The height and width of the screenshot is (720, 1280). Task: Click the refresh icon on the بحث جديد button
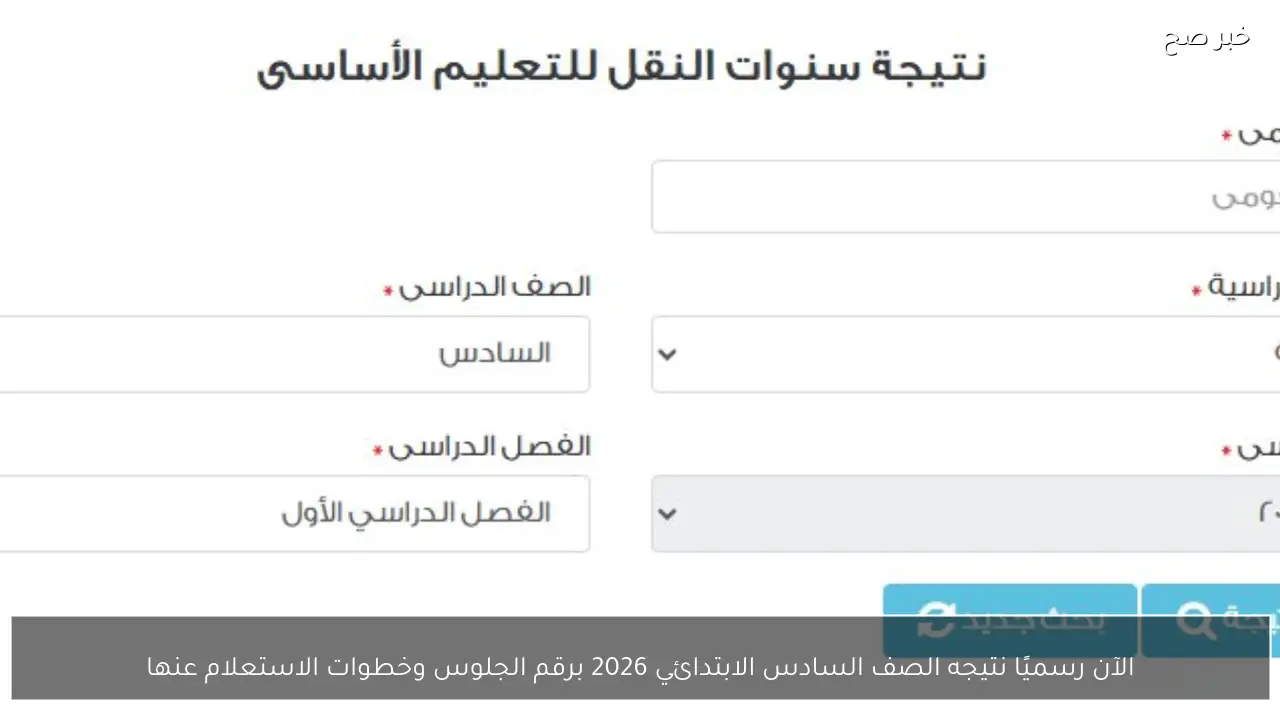[x=936, y=620]
